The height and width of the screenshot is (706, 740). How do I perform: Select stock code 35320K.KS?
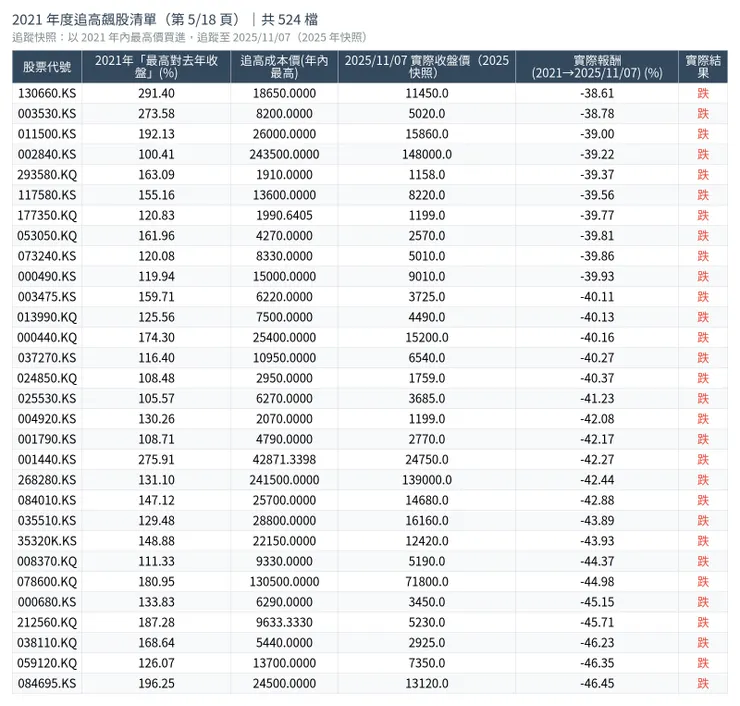(x=47, y=541)
